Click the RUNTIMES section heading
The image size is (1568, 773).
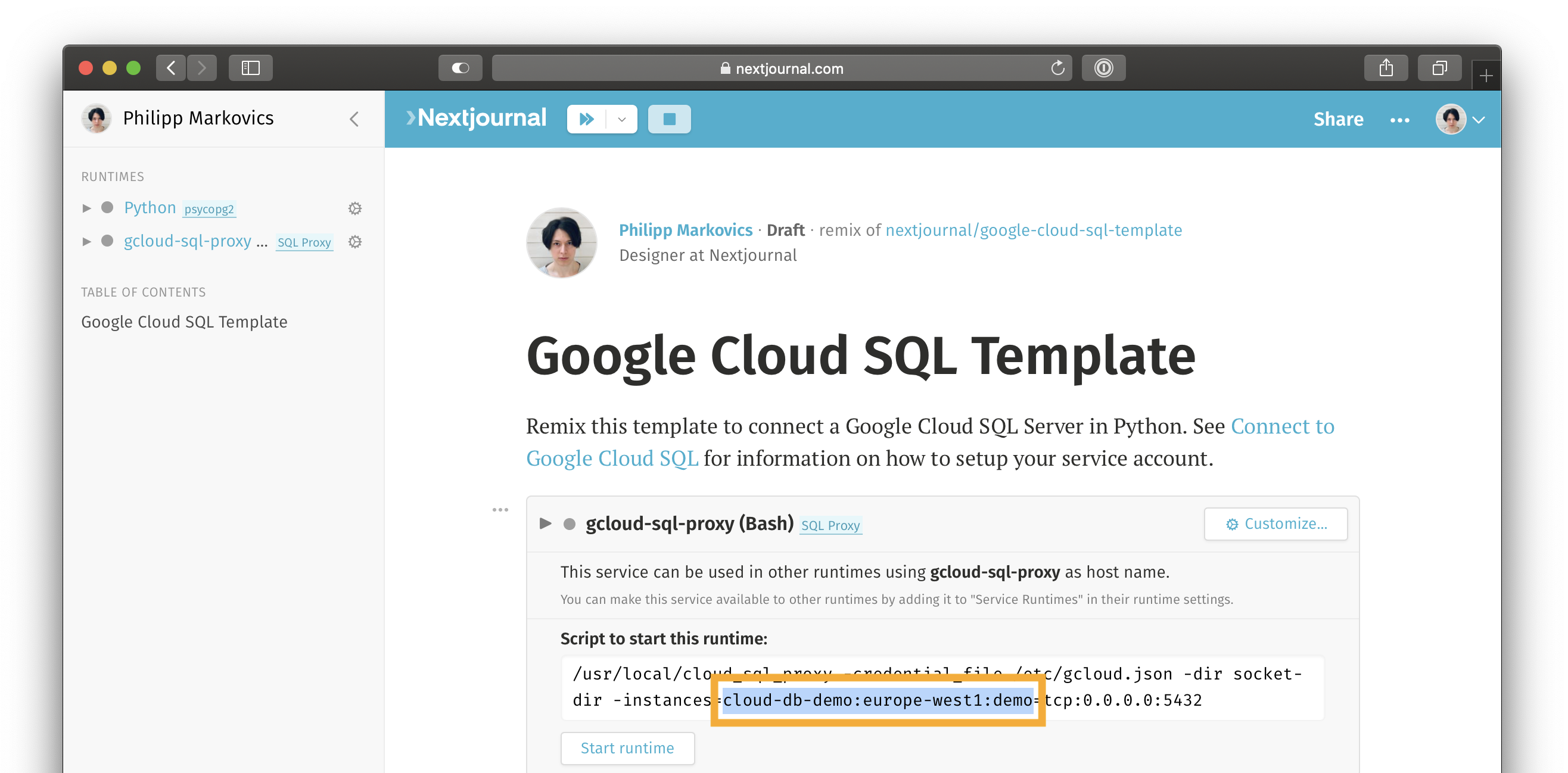(113, 176)
